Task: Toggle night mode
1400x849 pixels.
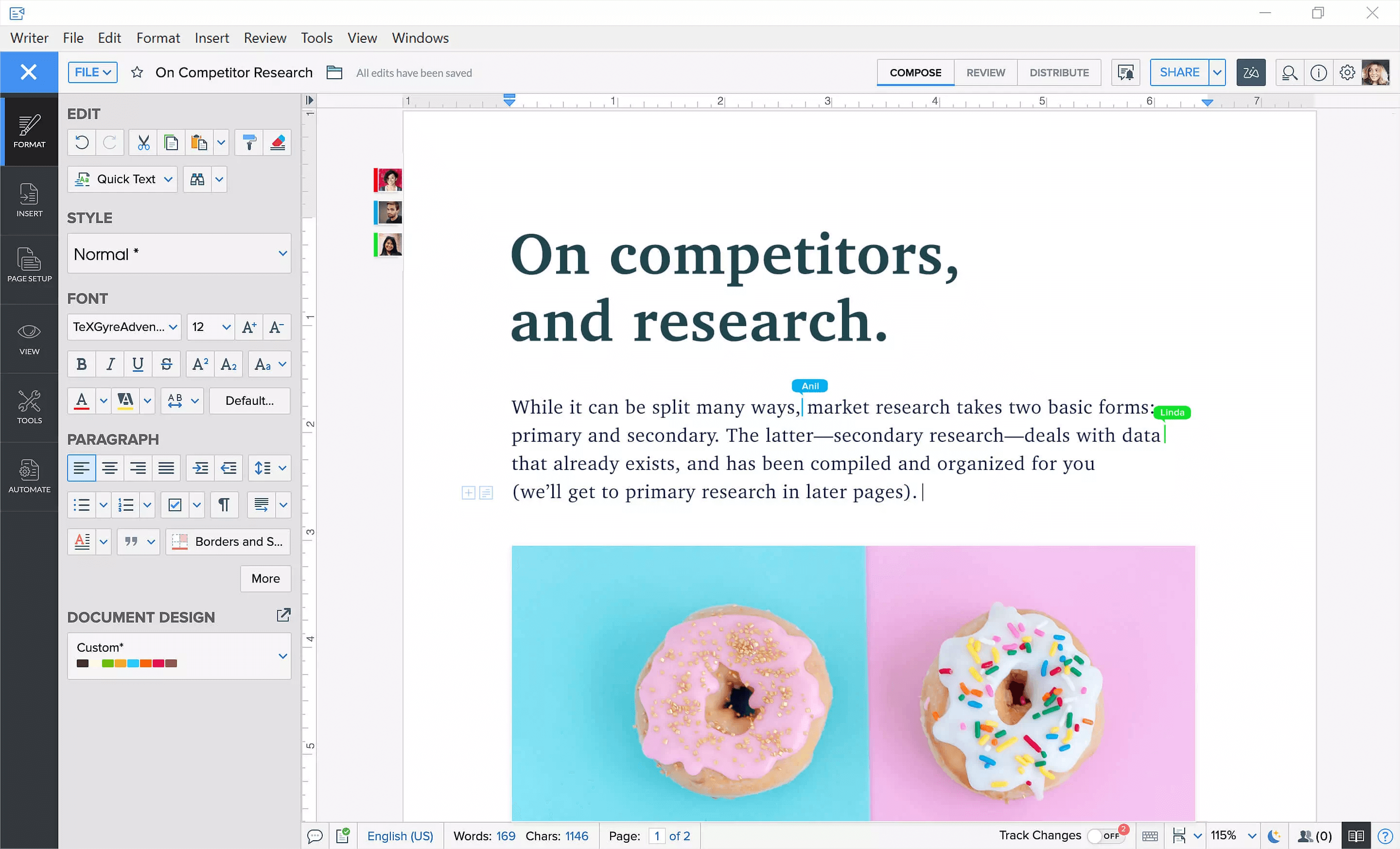Action: tap(1275, 835)
